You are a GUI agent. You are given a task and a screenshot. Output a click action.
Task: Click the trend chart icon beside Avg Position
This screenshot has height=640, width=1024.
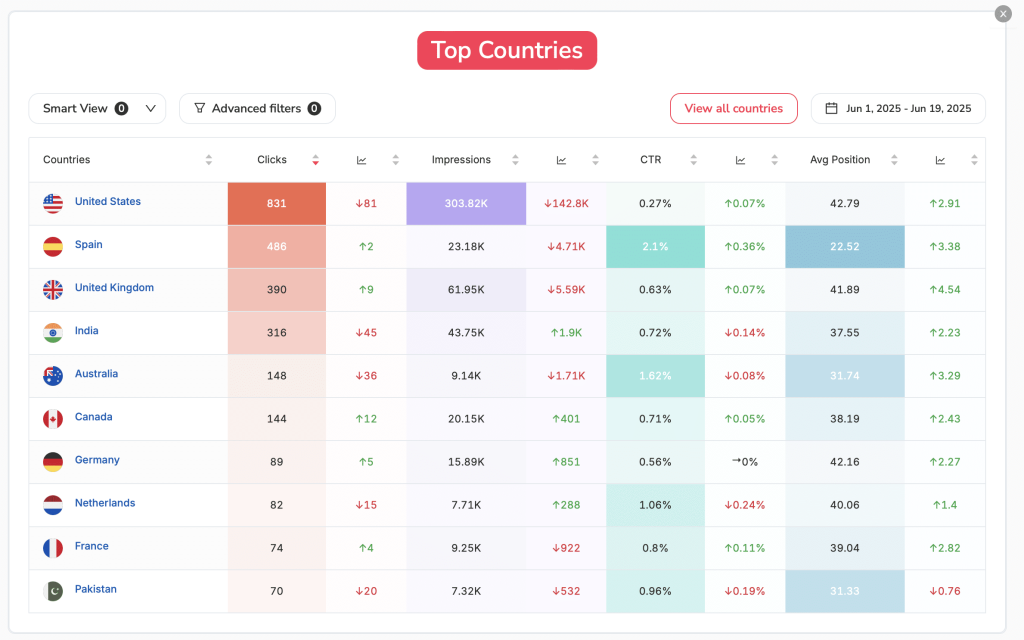(x=940, y=159)
